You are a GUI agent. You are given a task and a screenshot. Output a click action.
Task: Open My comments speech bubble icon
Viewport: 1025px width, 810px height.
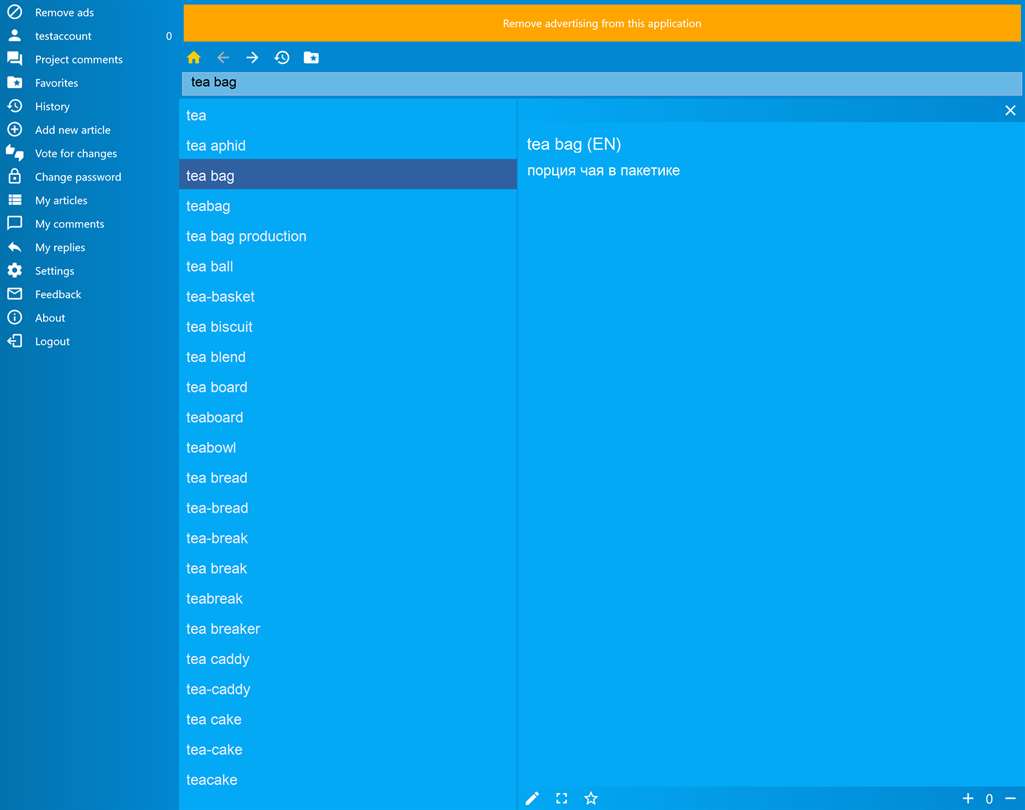pyautogui.click(x=14, y=224)
